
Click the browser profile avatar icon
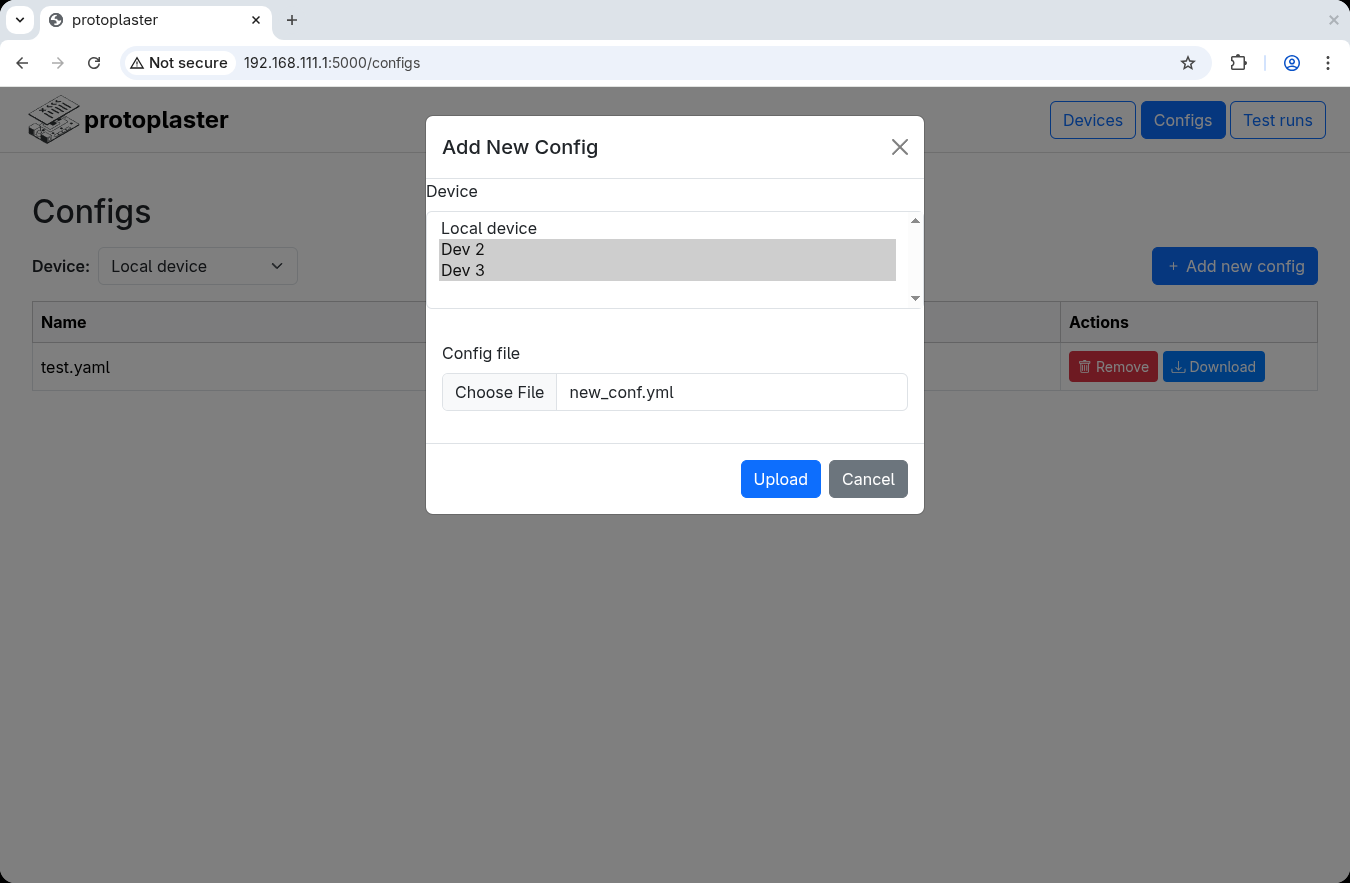click(1292, 62)
